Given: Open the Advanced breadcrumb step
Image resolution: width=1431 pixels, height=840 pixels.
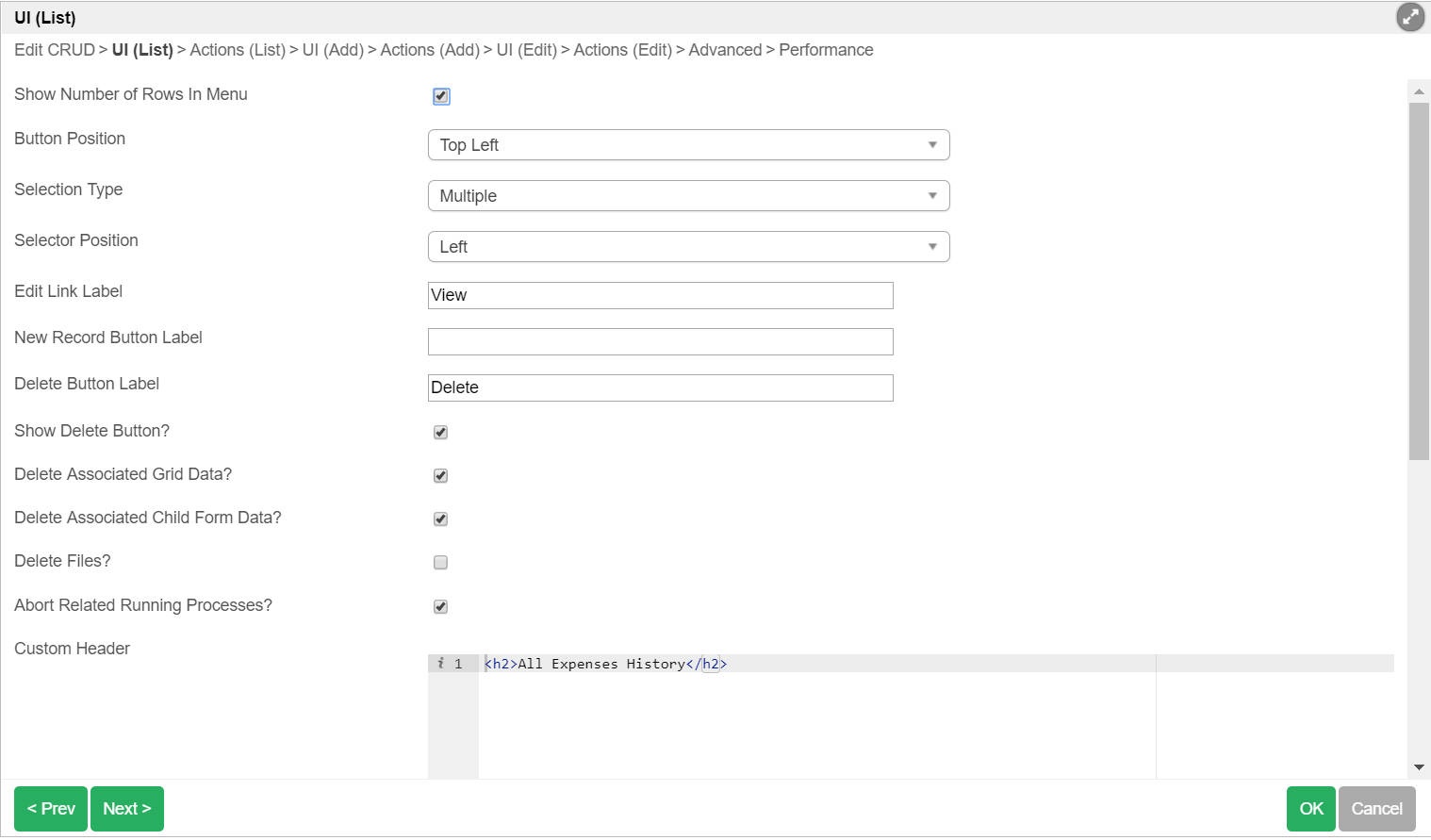Looking at the screenshot, I should point(725,50).
